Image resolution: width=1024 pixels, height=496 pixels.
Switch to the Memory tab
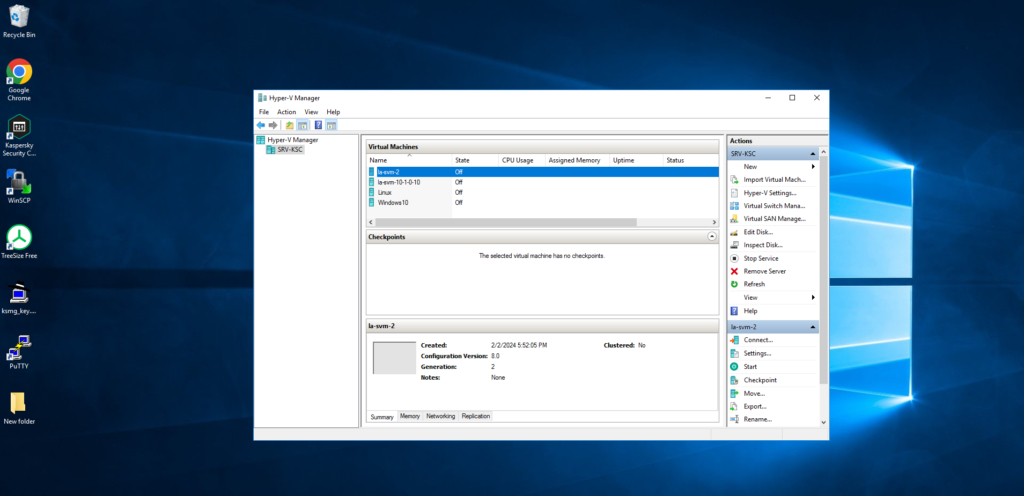point(409,416)
